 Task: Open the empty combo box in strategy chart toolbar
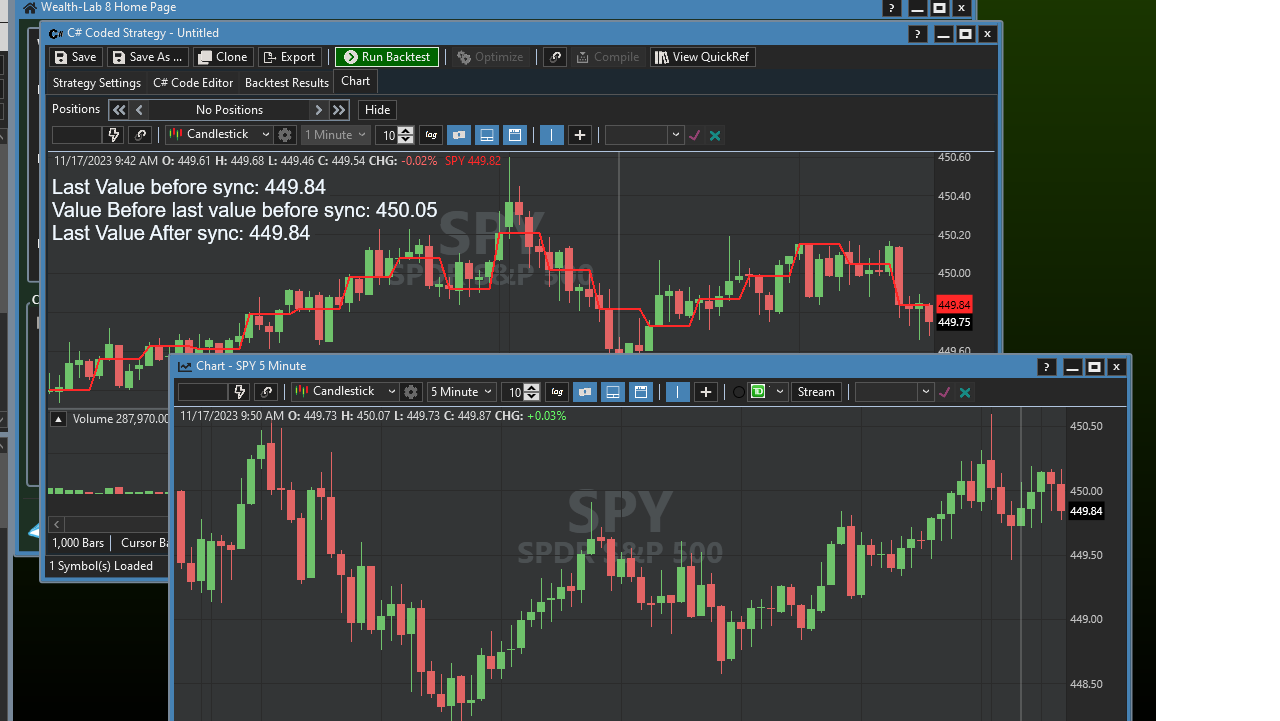(645, 135)
